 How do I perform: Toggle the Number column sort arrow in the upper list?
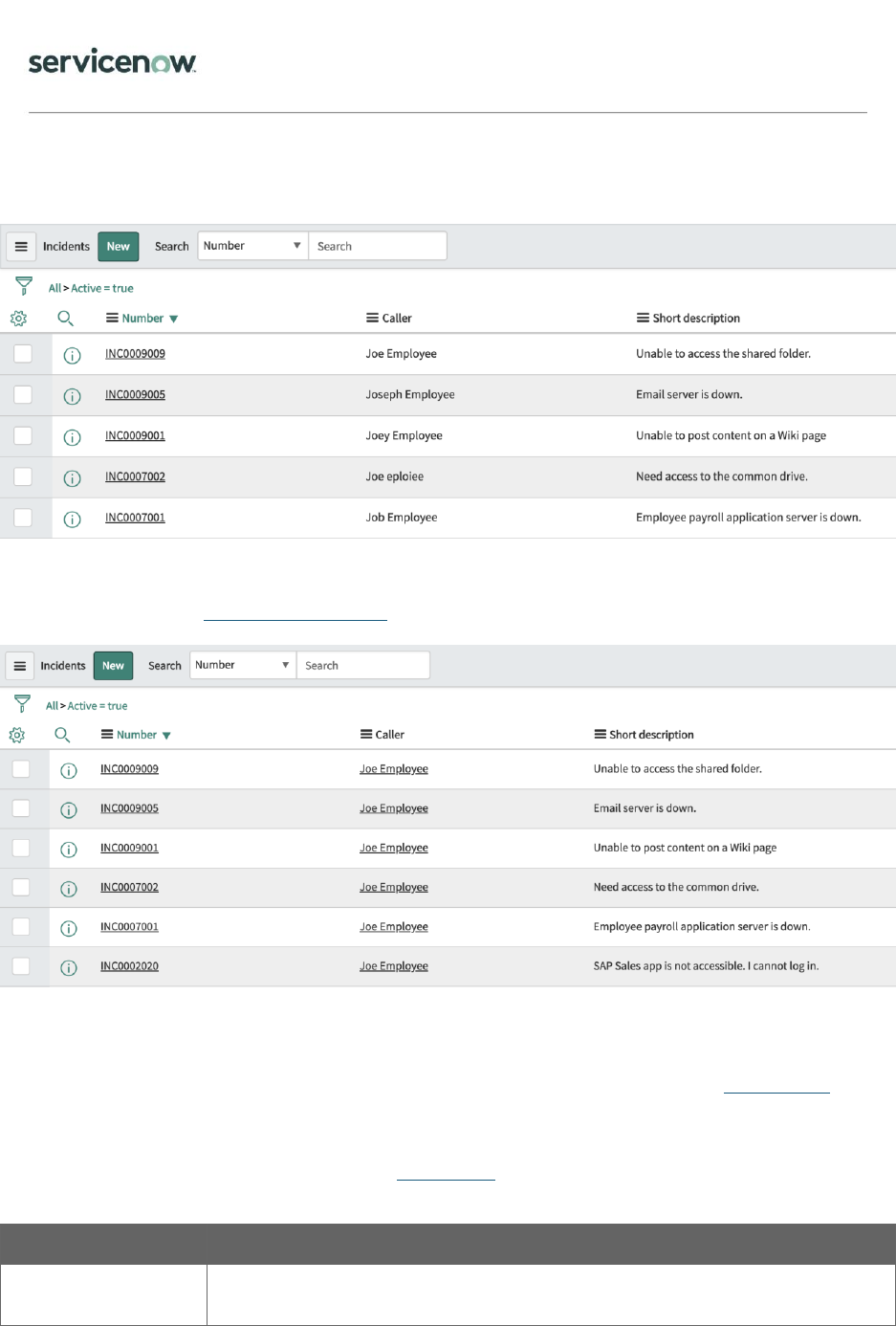(173, 319)
